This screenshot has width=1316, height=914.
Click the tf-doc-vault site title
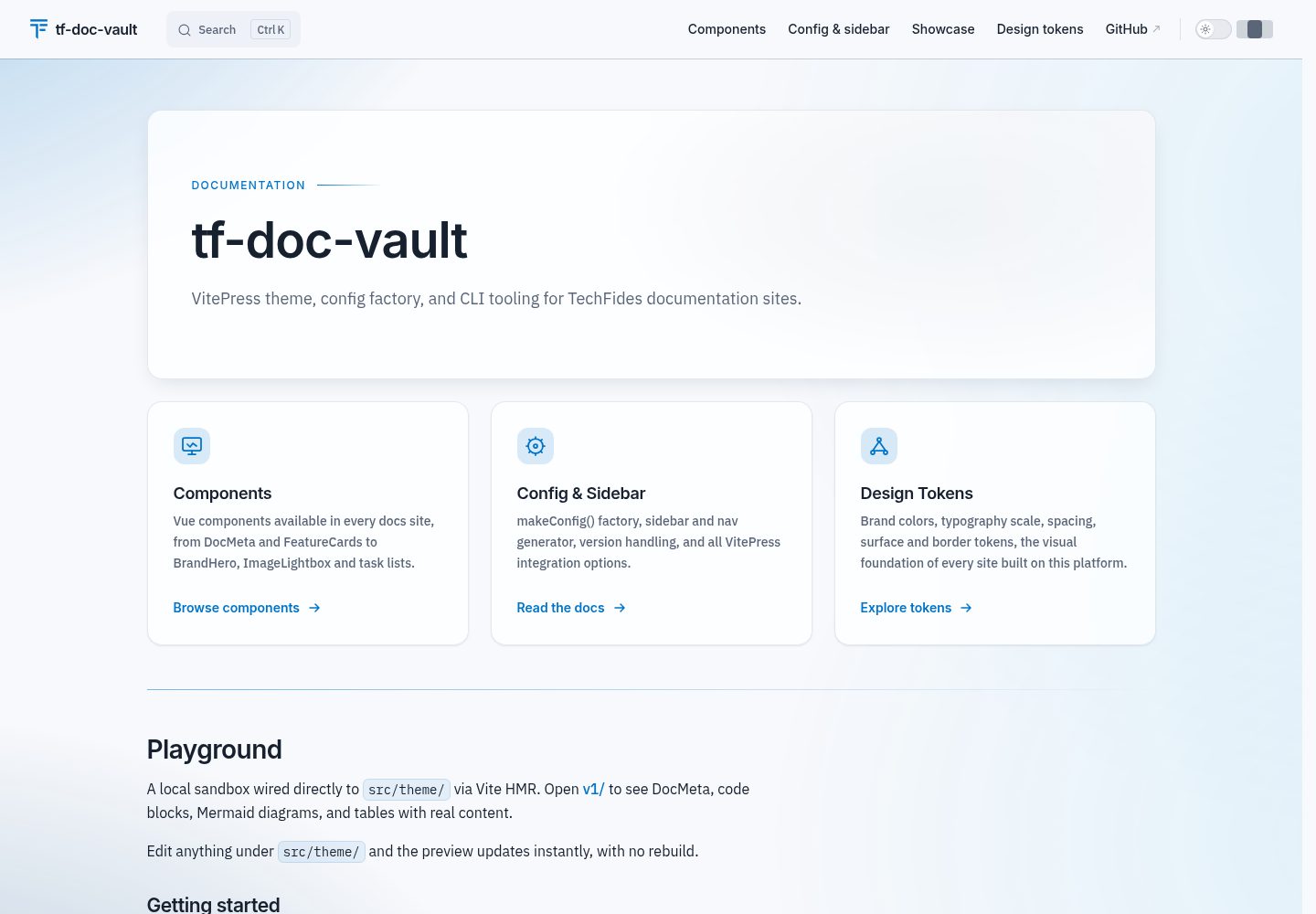(x=96, y=29)
